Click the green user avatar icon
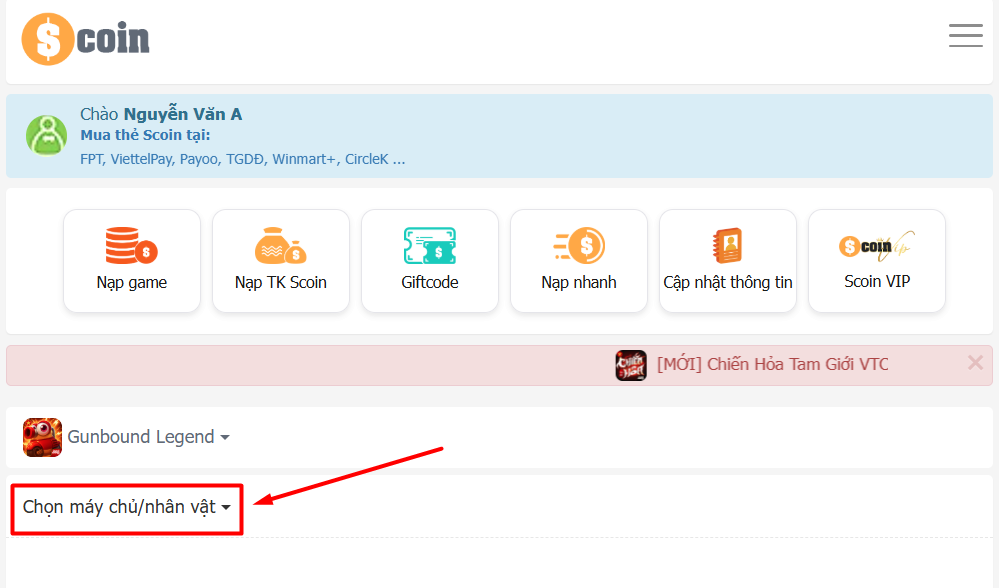The width and height of the screenshot is (999, 588). (x=46, y=135)
